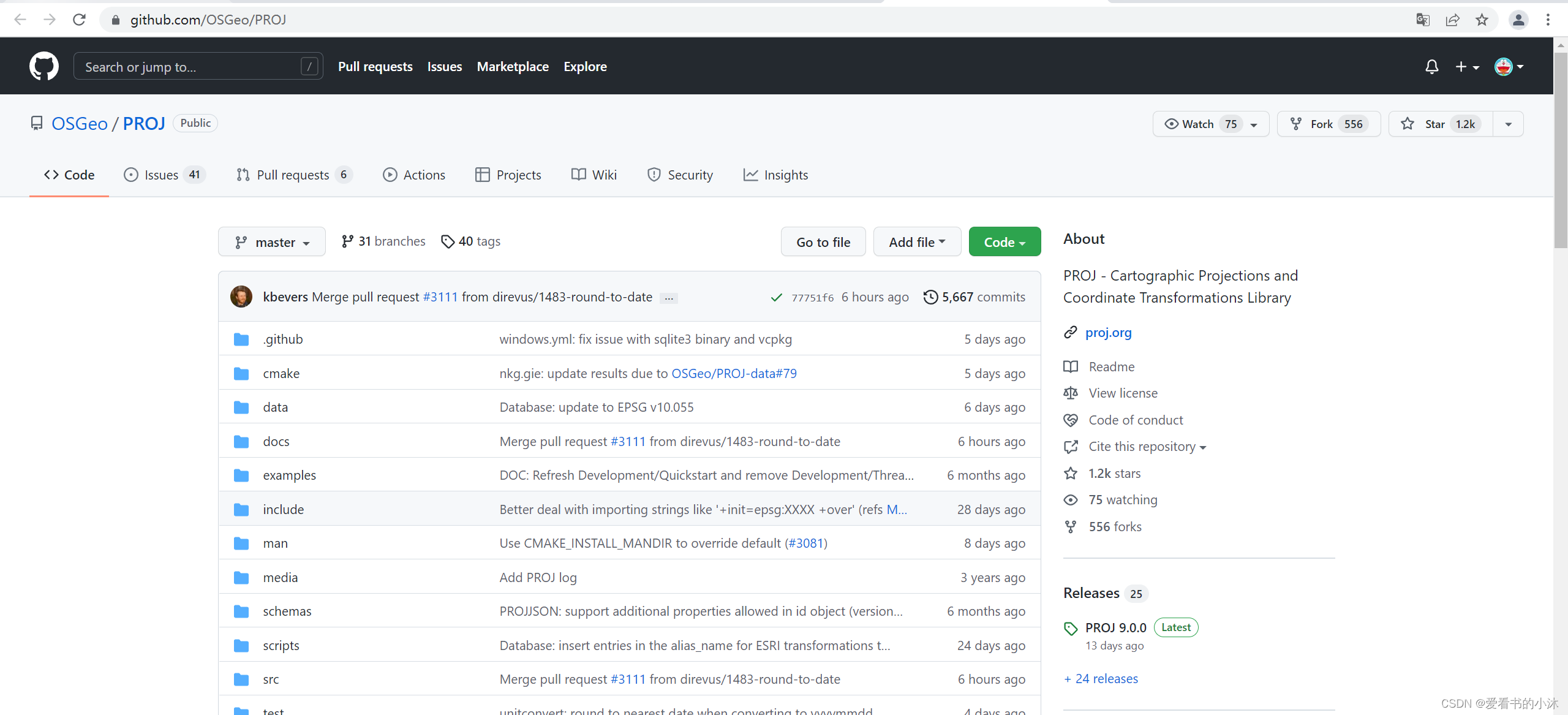
Task: Open Add file dropdown
Action: coord(917,242)
